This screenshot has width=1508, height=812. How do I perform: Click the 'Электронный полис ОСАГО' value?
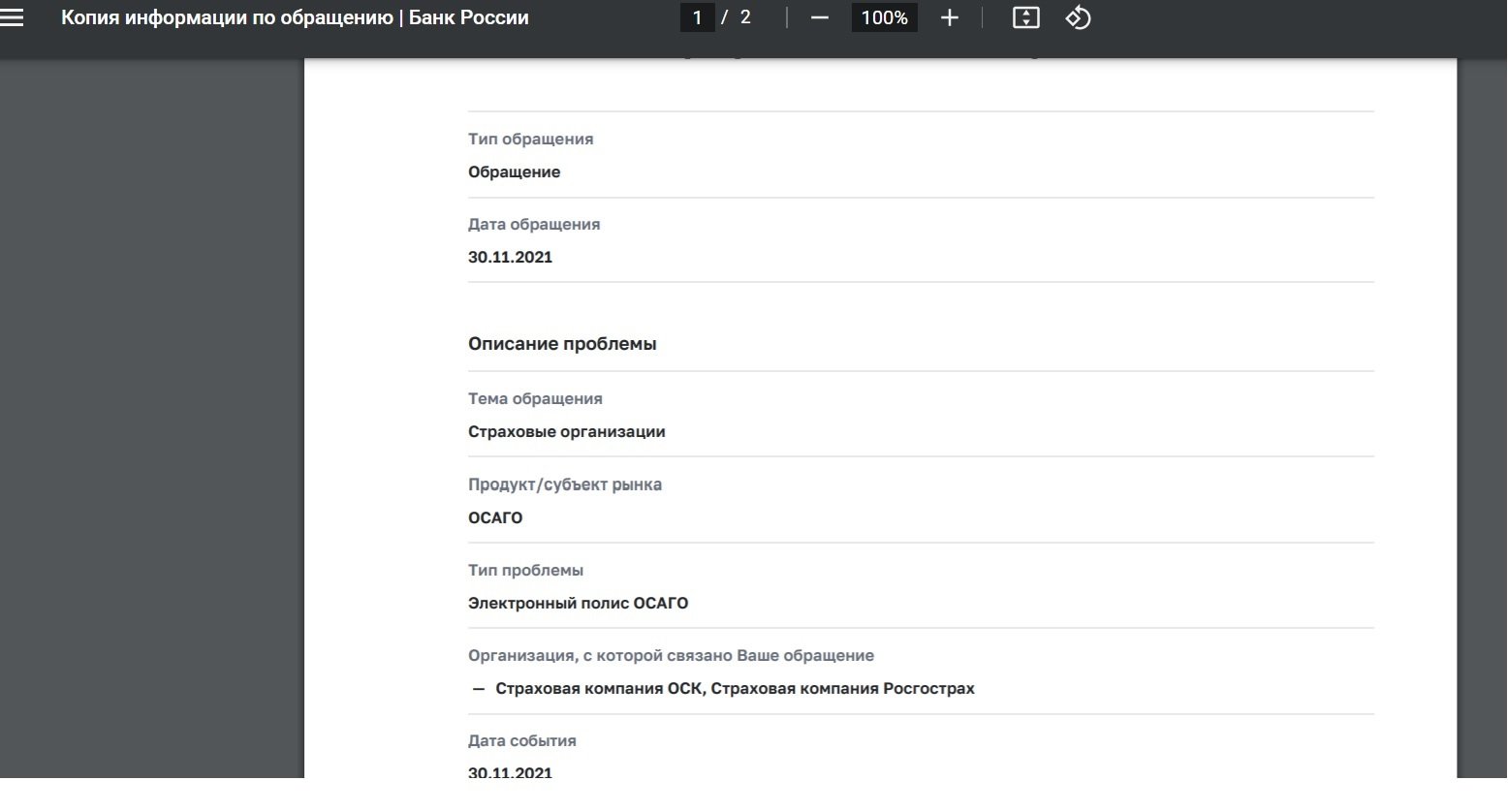click(578, 603)
